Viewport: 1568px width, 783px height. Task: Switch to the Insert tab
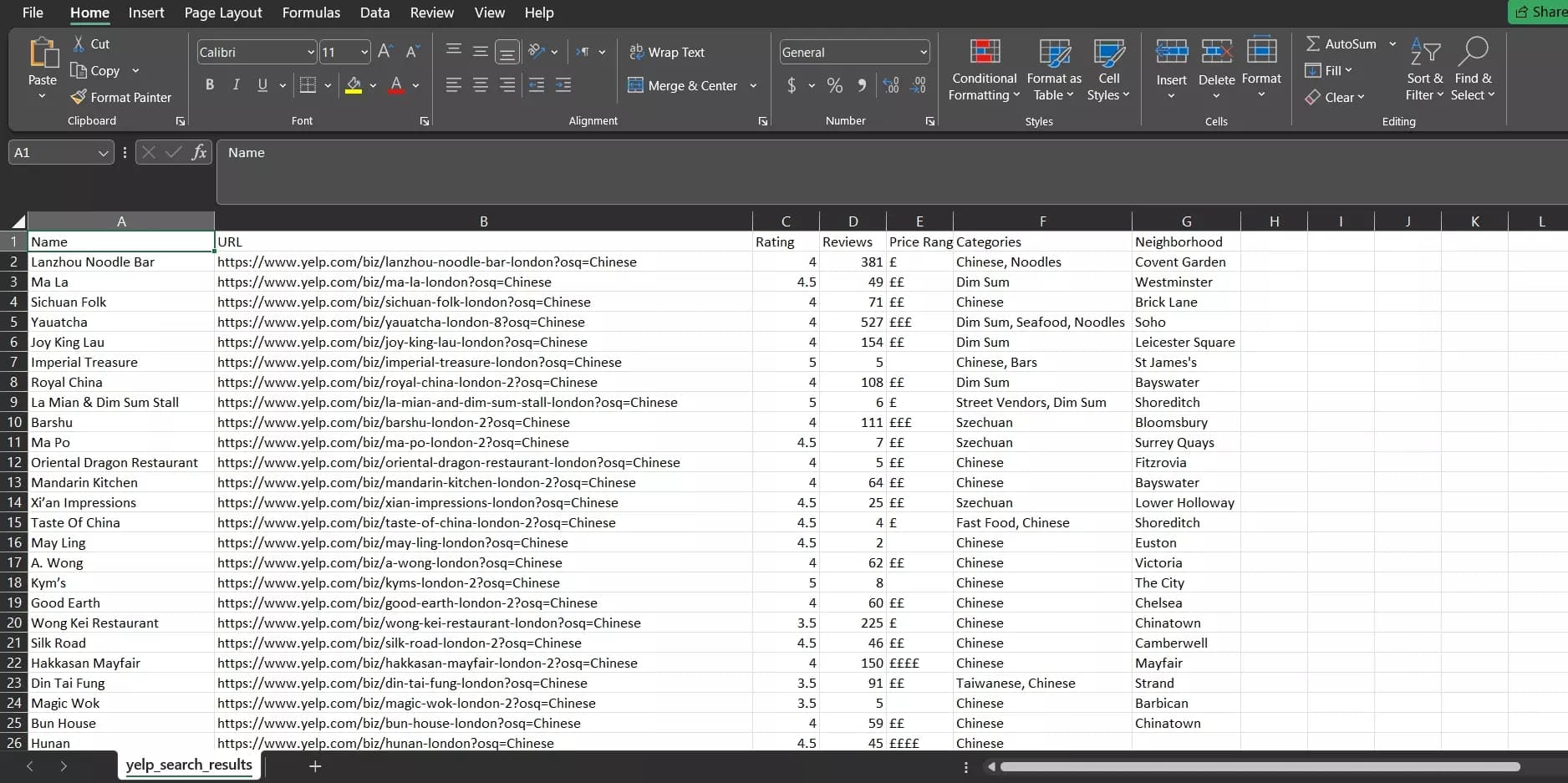point(146,13)
